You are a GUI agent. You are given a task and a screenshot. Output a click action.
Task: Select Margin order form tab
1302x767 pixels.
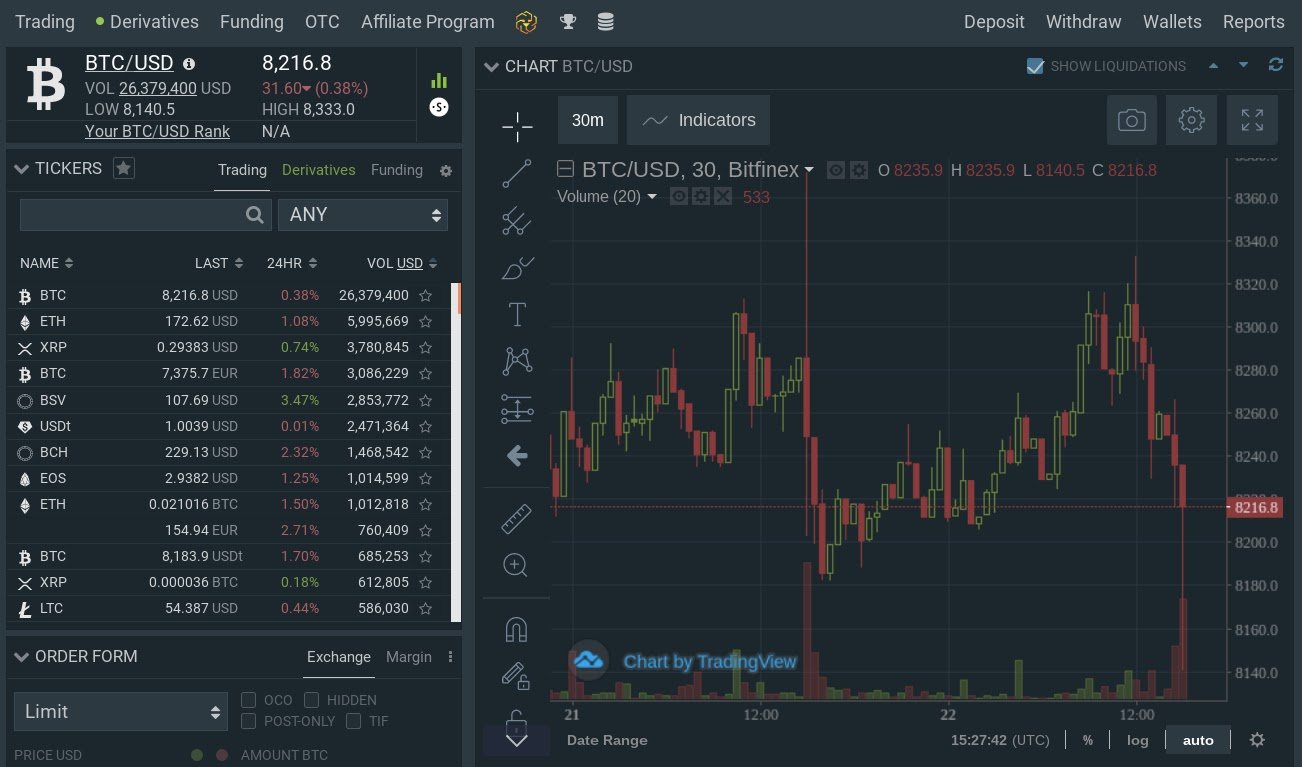[409, 657]
